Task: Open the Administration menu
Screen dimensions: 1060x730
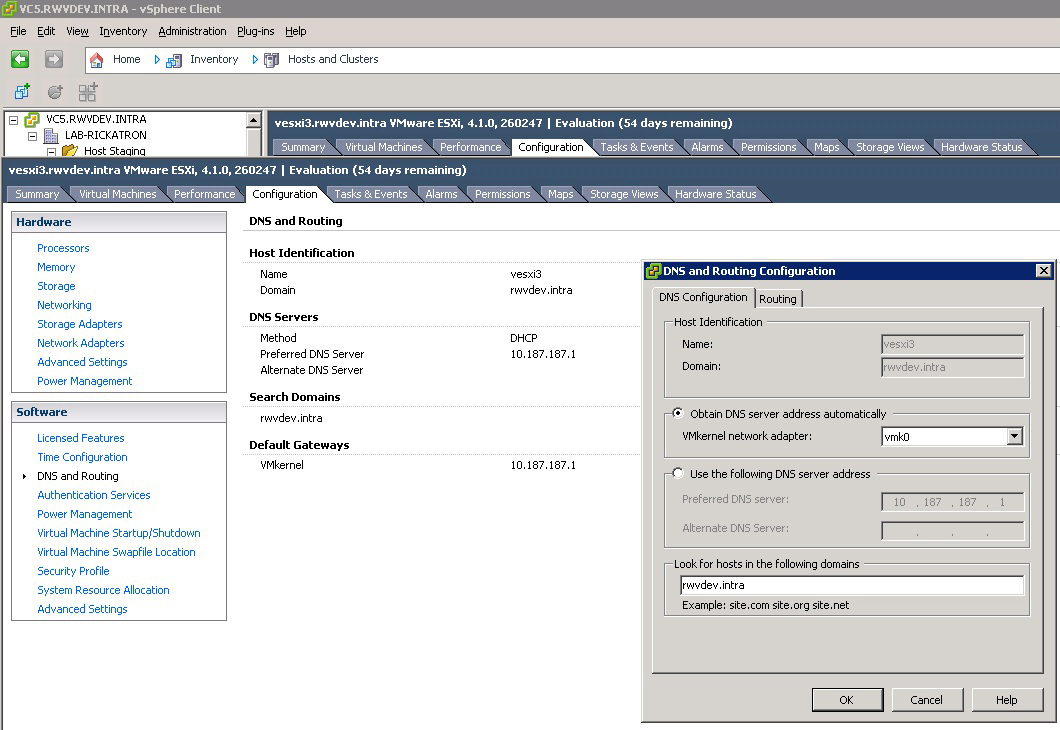Action: 192,31
